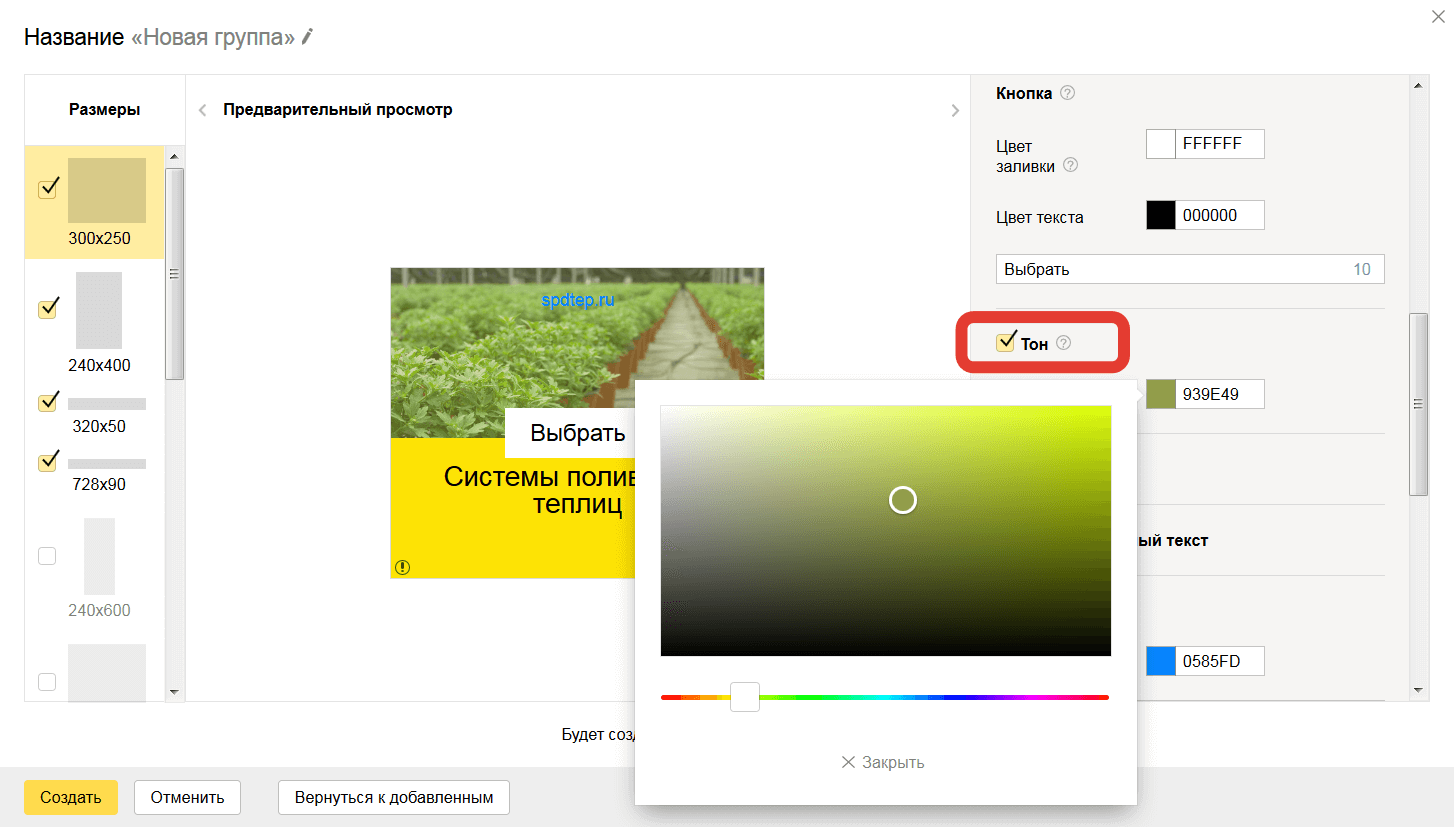Click Вернуться к добавленным button
Viewport: 1454px width, 827px height.
[393, 797]
